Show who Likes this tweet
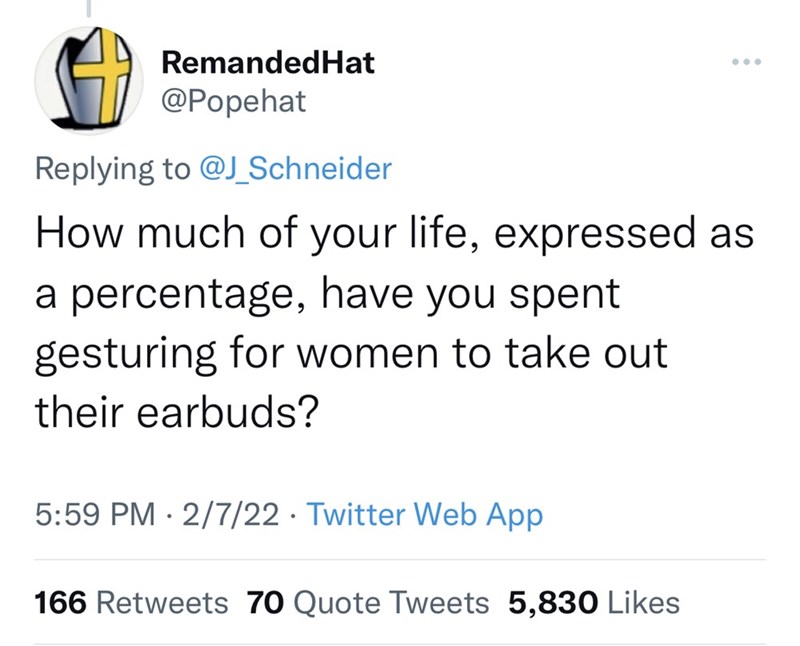The height and width of the screenshot is (646, 800). 643,602
